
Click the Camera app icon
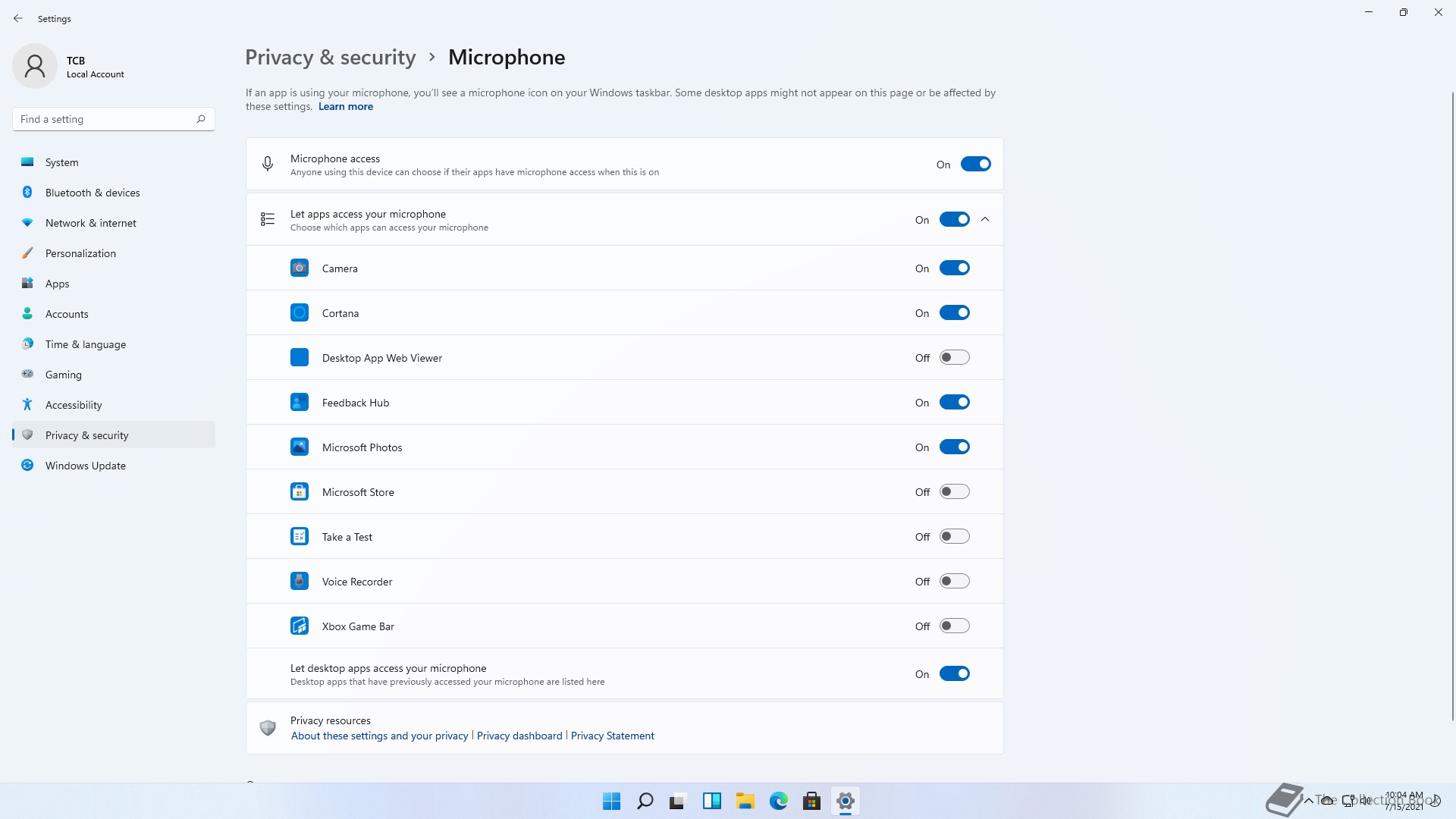pos(300,268)
